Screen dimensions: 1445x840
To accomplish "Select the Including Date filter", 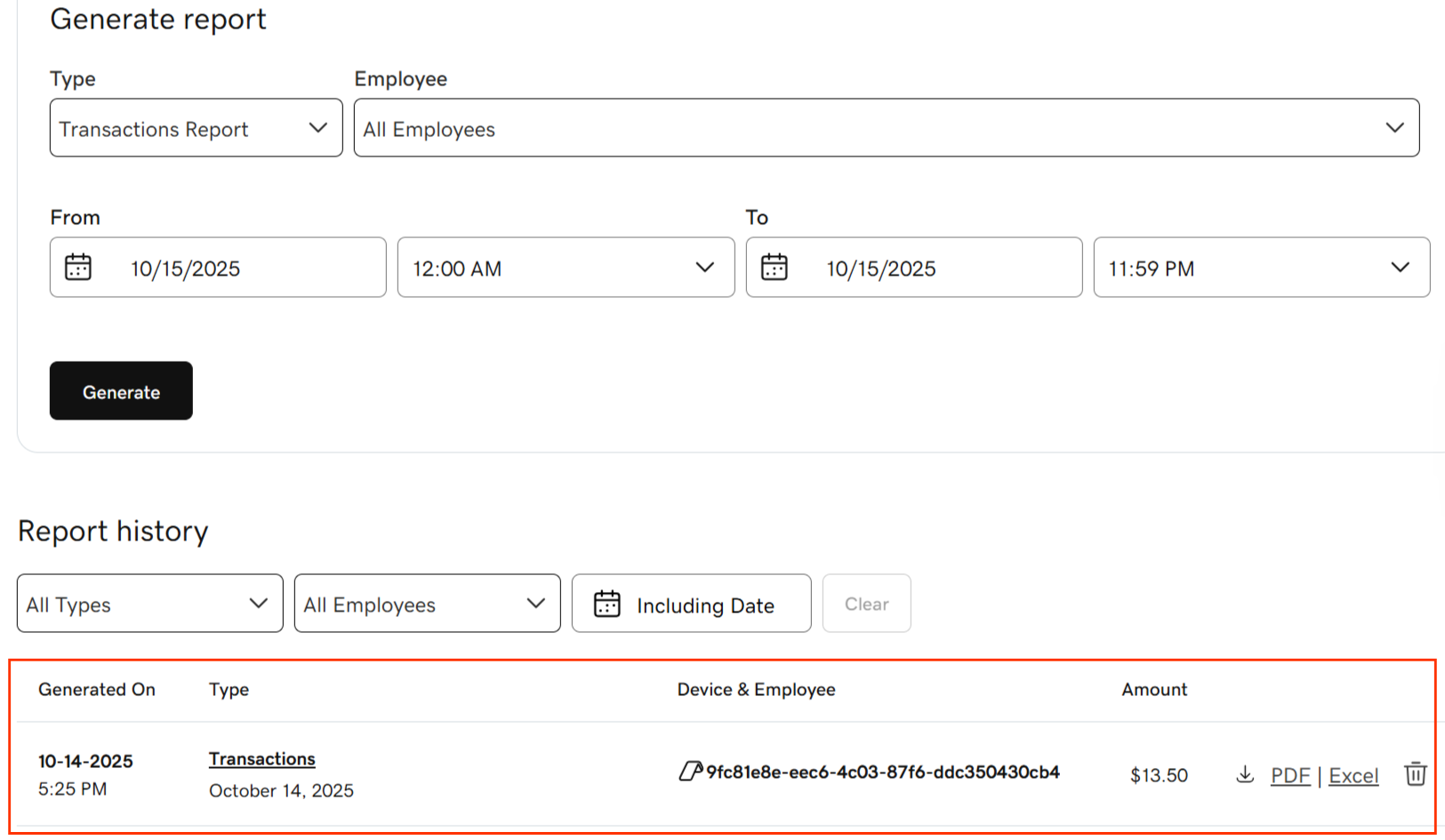I will (691, 604).
